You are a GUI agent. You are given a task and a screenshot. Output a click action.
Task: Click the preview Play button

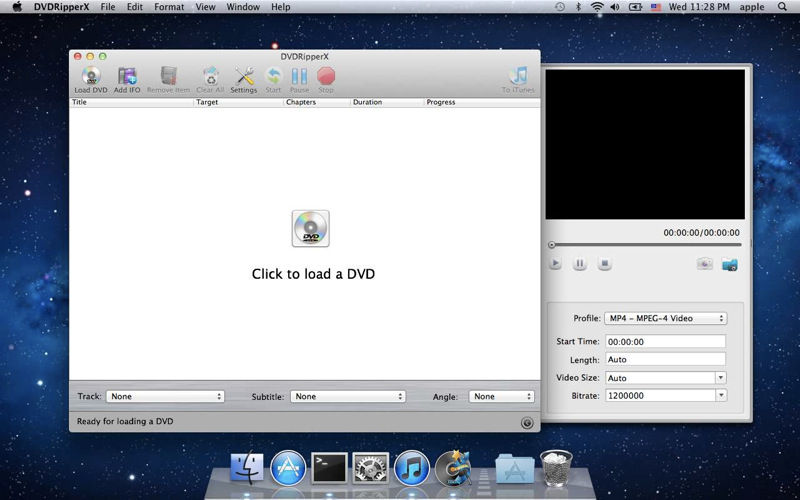[555, 264]
